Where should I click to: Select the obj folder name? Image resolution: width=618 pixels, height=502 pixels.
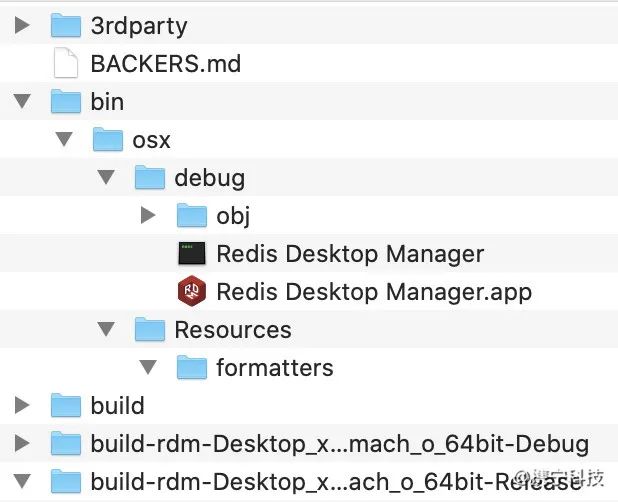233,216
